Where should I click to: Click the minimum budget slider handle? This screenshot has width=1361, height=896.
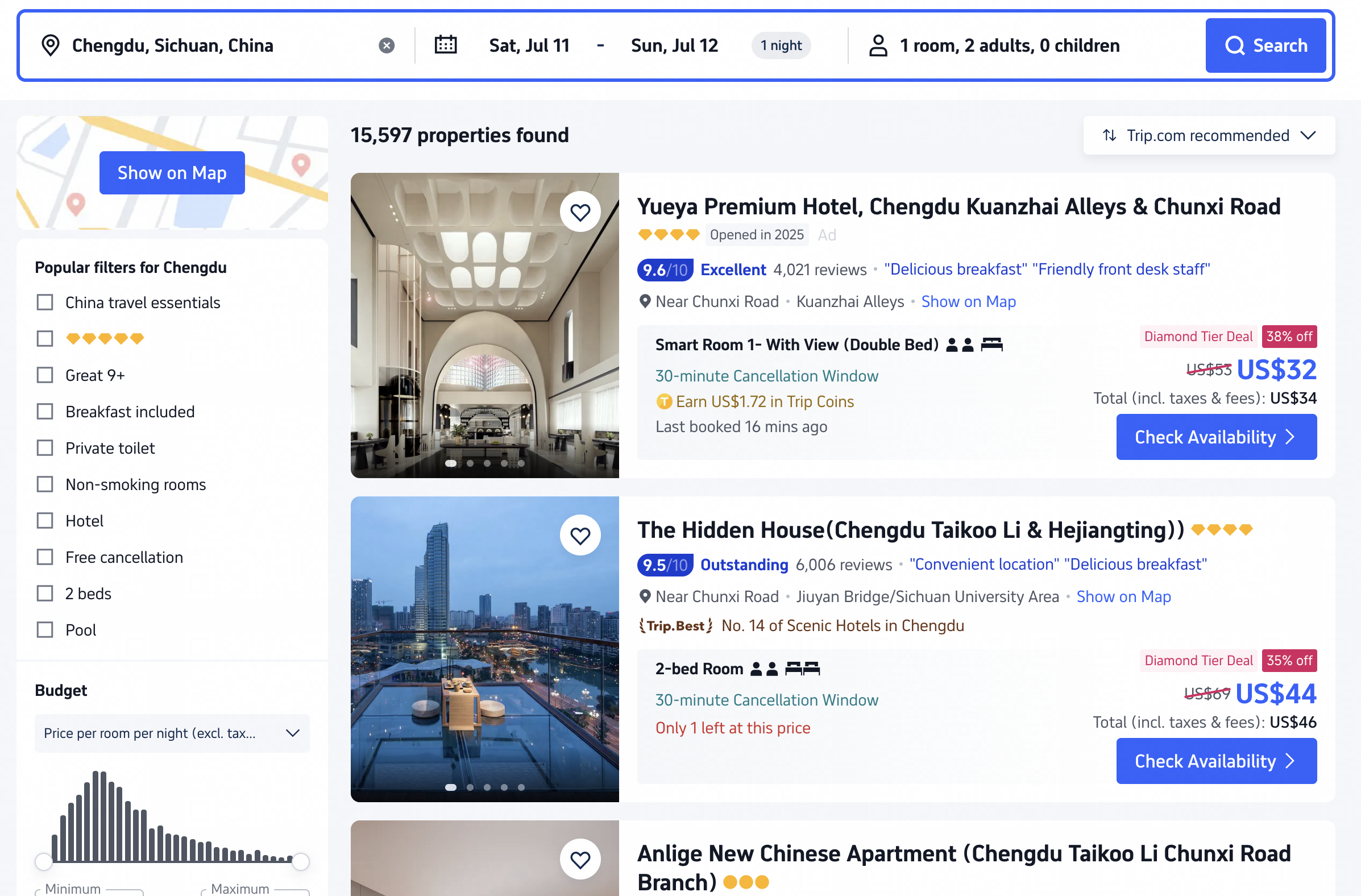tap(43, 861)
